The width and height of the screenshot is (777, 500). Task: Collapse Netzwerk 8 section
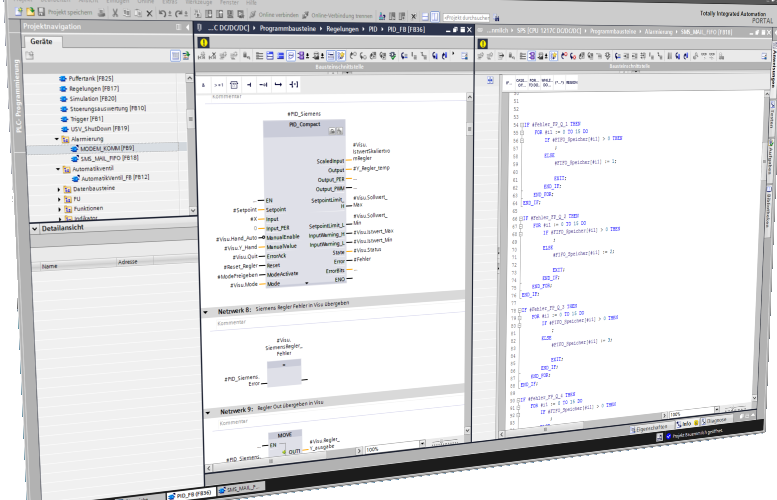click(206, 312)
